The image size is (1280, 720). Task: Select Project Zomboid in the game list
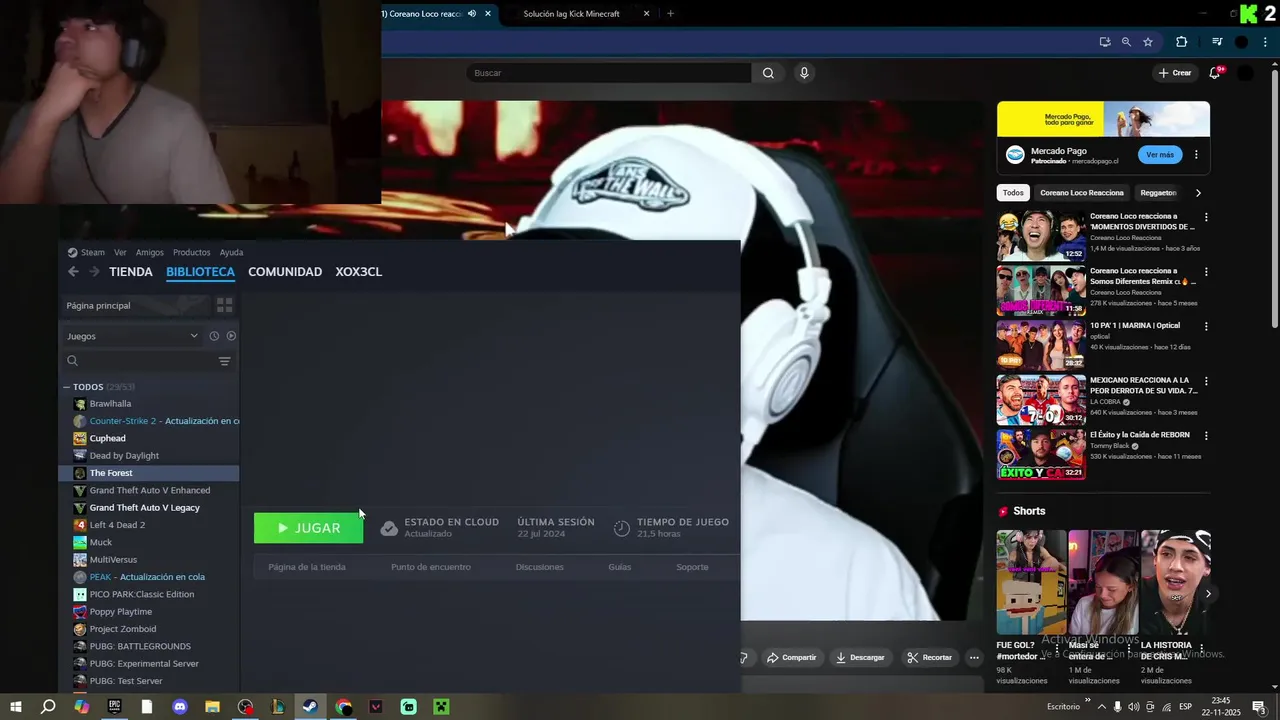click(x=123, y=629)
